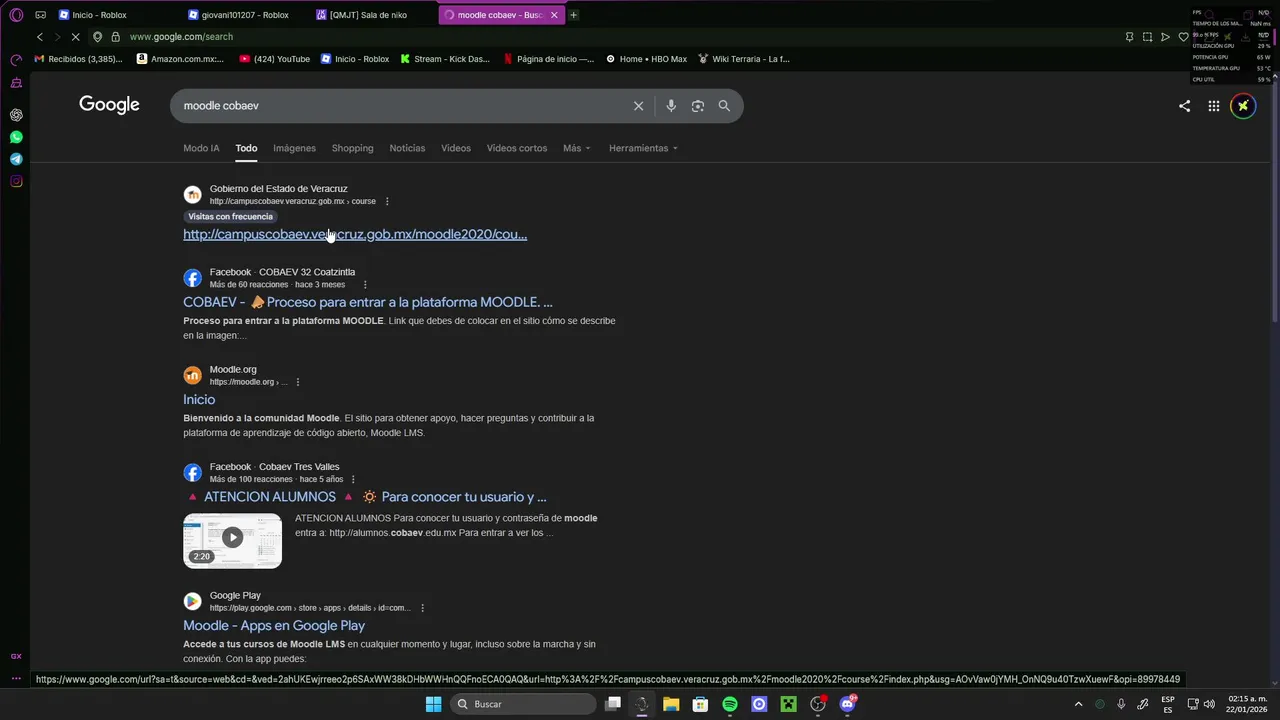Switch to the [QMJT] Sala de niko tab
Viewport: 1280px width, 720px height.
point(372,15)
